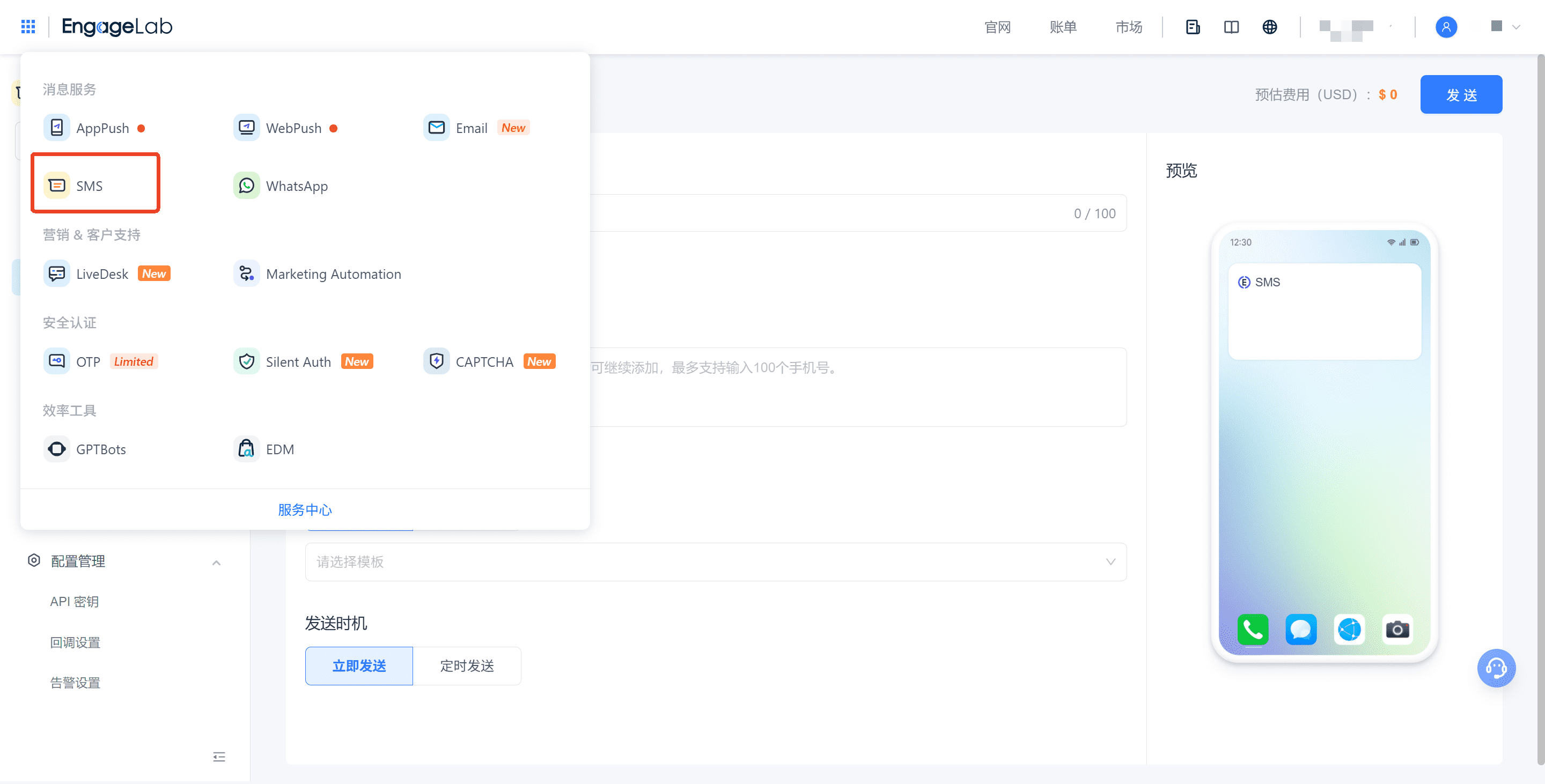Click the estimated cost $ 0 value
The image size is (1545, 784).
tap(1388, 94)
